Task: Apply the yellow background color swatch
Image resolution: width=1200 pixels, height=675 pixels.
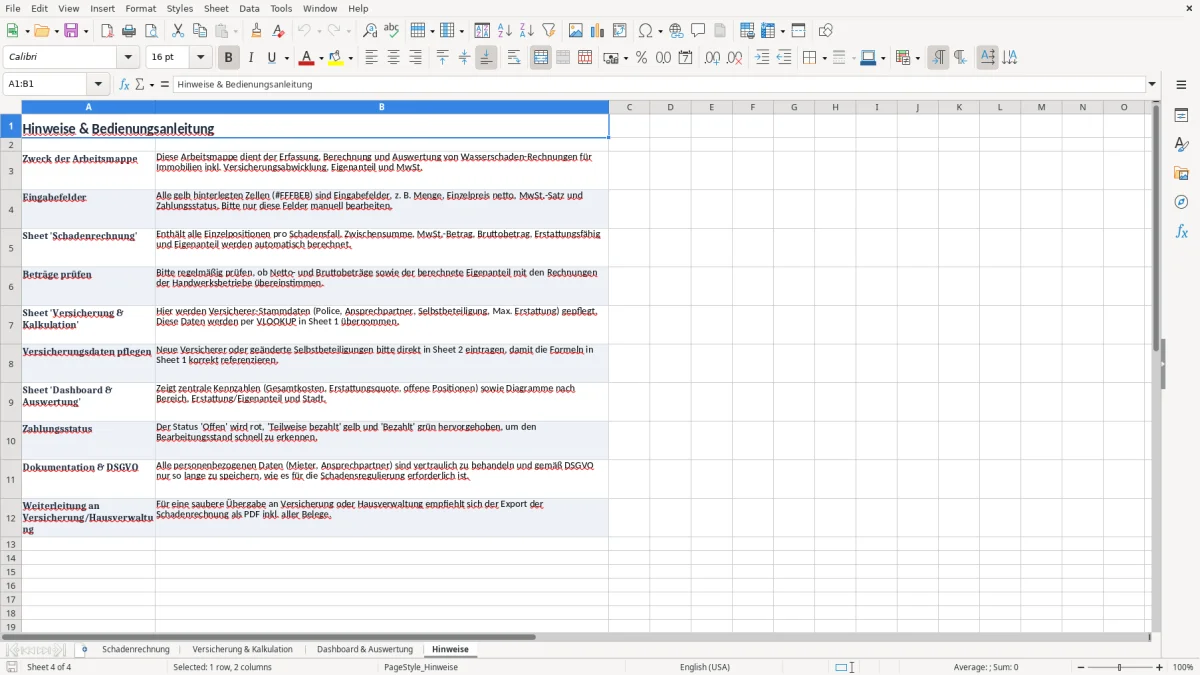Action: click(x=335, y=58)
